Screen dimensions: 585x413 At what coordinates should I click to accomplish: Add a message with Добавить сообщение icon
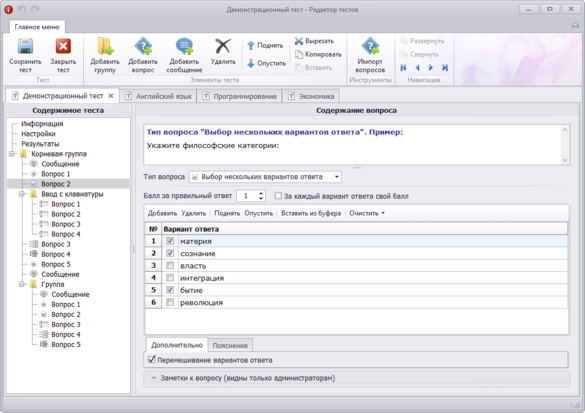184,47
